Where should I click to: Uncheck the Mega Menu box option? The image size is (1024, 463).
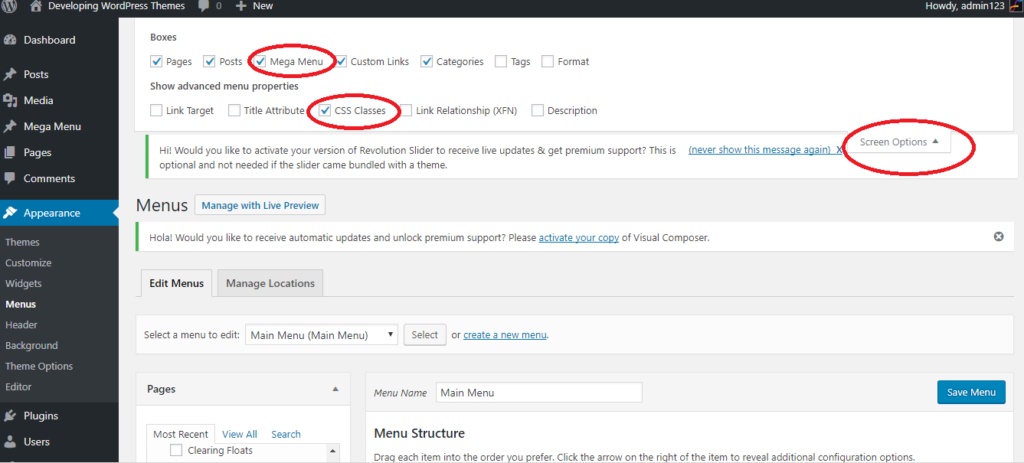pyautogui.click(x=260, y=62)
